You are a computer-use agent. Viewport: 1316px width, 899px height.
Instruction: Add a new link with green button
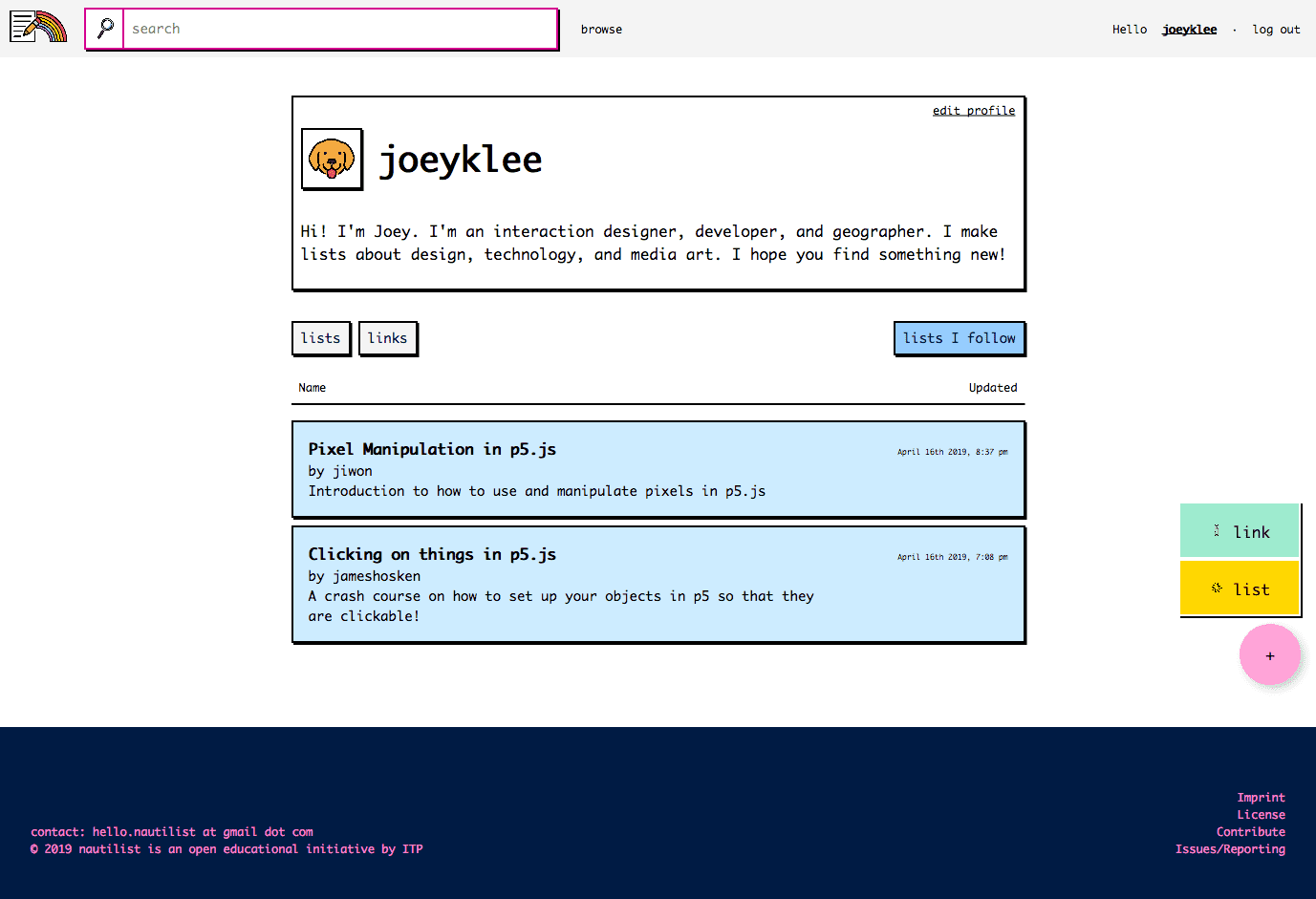pyautogui.click(x=1240, y=531)
